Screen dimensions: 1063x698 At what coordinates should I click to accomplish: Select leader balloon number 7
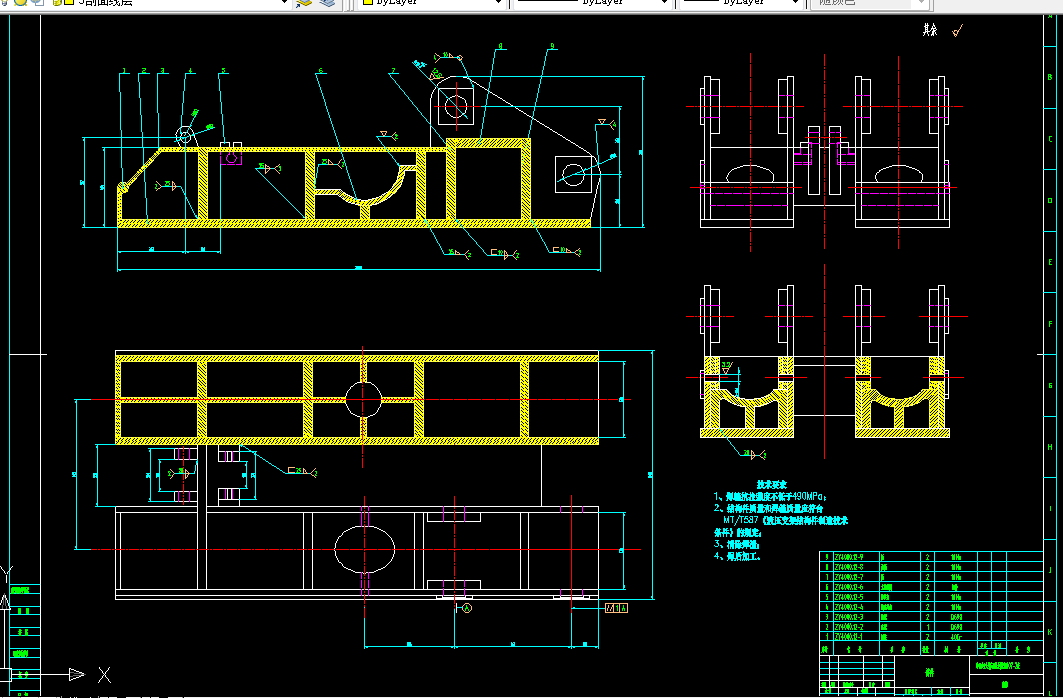tap(393, 71)
